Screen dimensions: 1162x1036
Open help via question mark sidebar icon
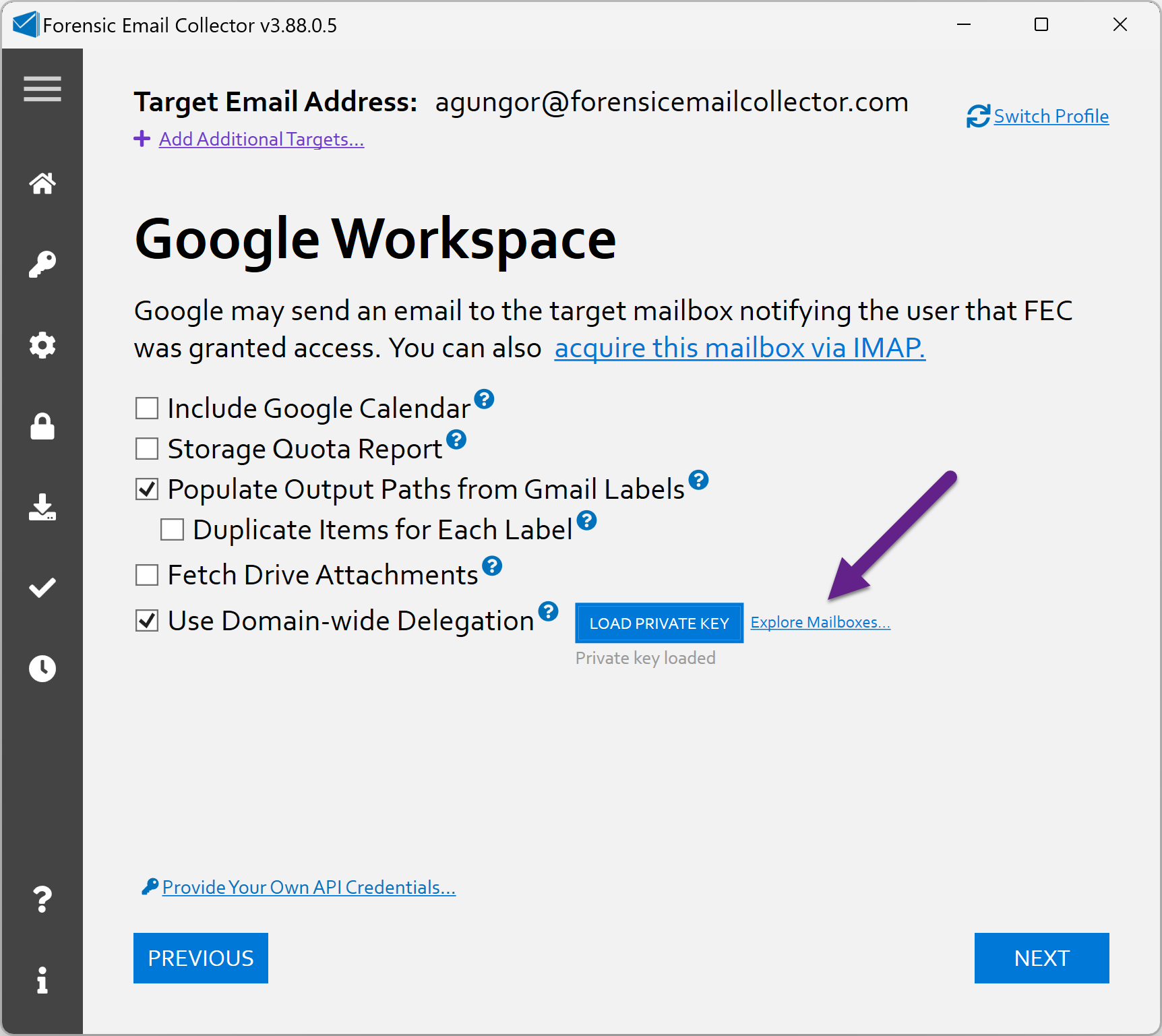pos(42,899)
